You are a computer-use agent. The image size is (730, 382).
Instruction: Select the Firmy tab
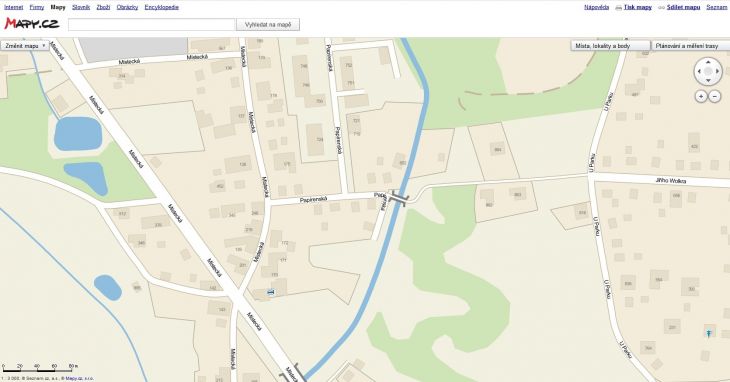tap(36, 7)
